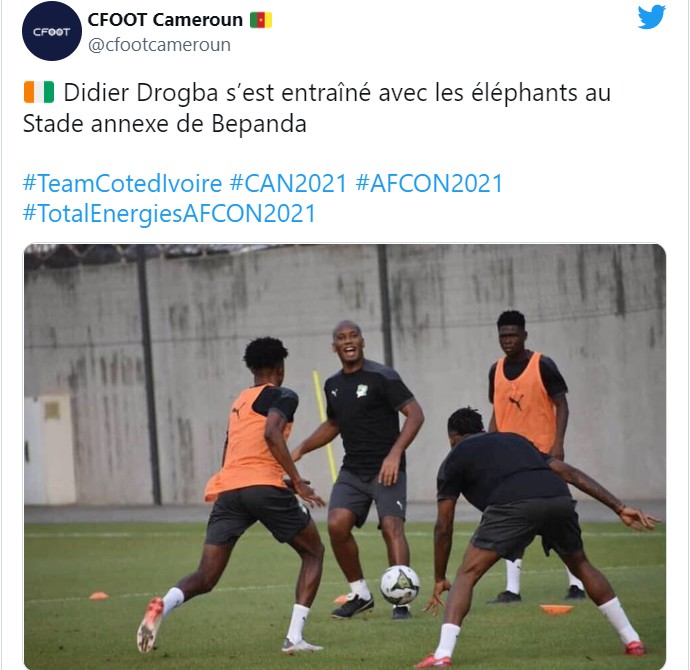Click the Twitter bird logo

point(651,17)
